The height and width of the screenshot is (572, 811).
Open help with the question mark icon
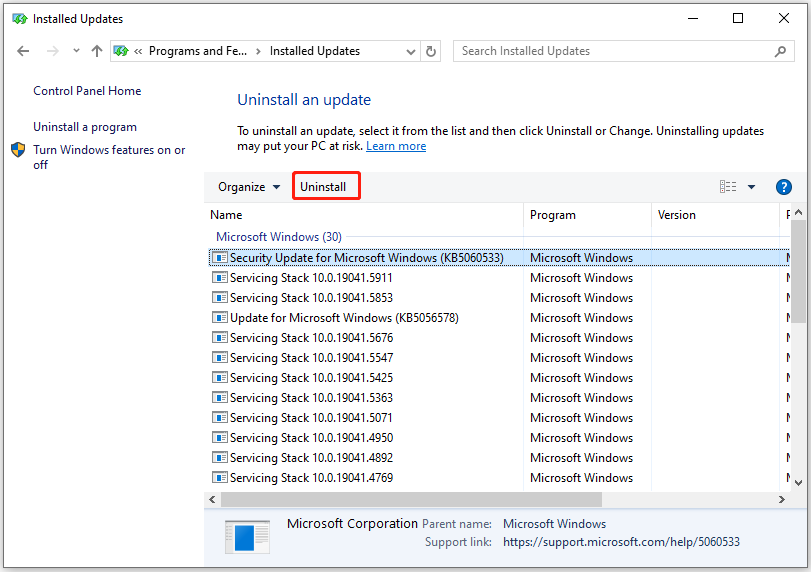click(x=784, y=187)
